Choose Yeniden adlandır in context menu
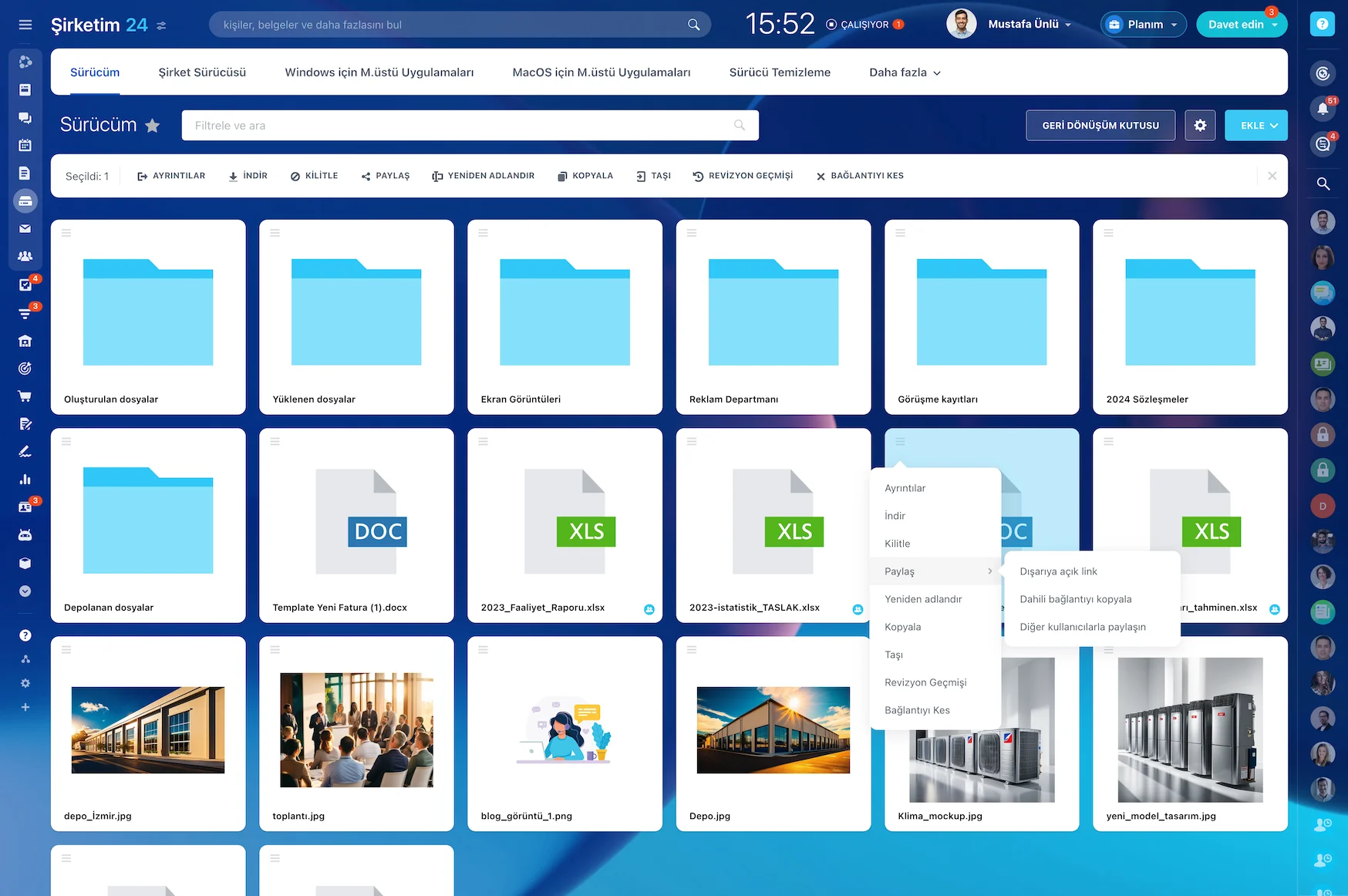Viewport: 1348px width, 896px height. 923,599
